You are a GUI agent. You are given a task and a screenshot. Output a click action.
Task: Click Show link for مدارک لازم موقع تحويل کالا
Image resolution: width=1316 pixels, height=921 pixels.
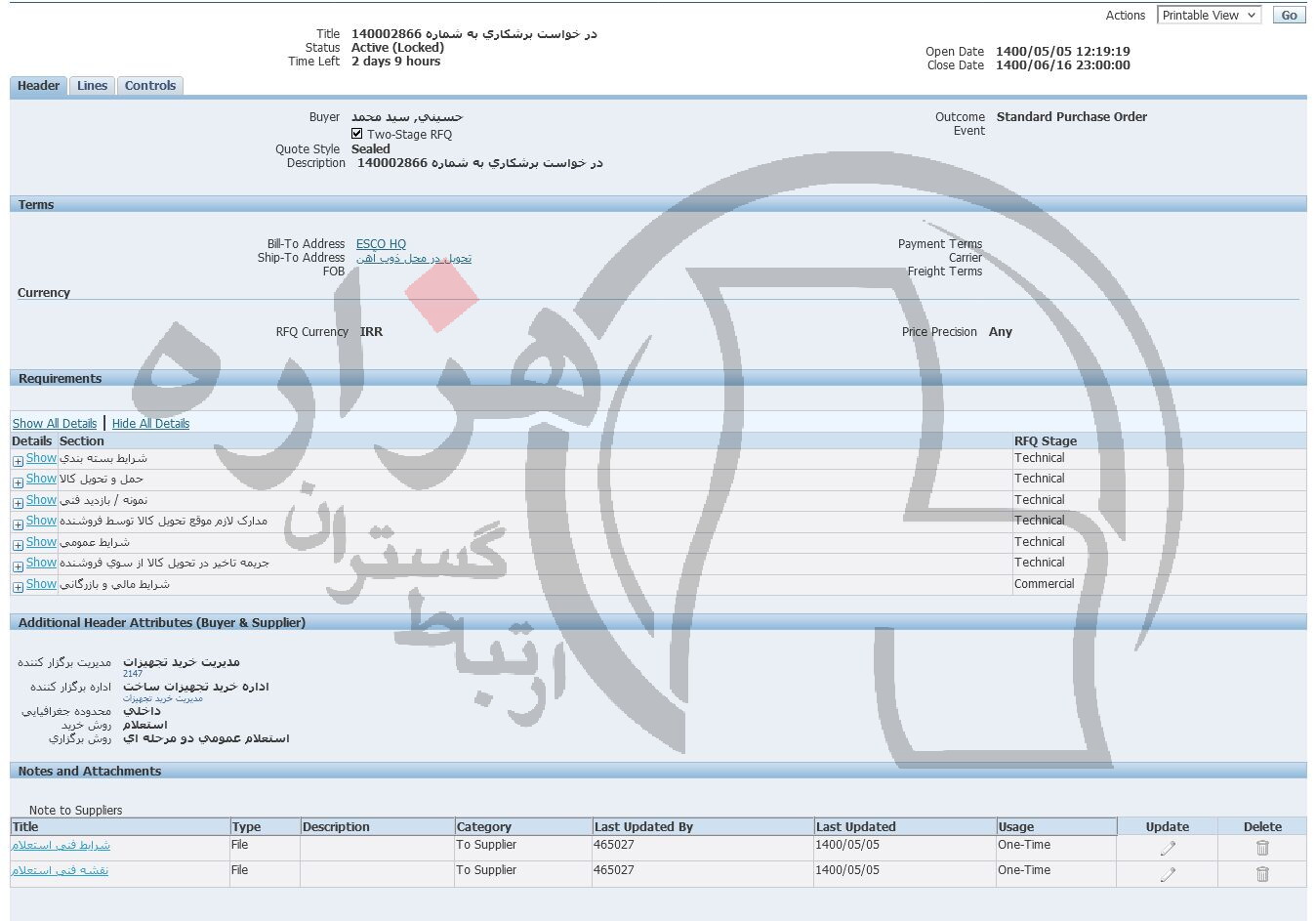[x=41, y=521]
